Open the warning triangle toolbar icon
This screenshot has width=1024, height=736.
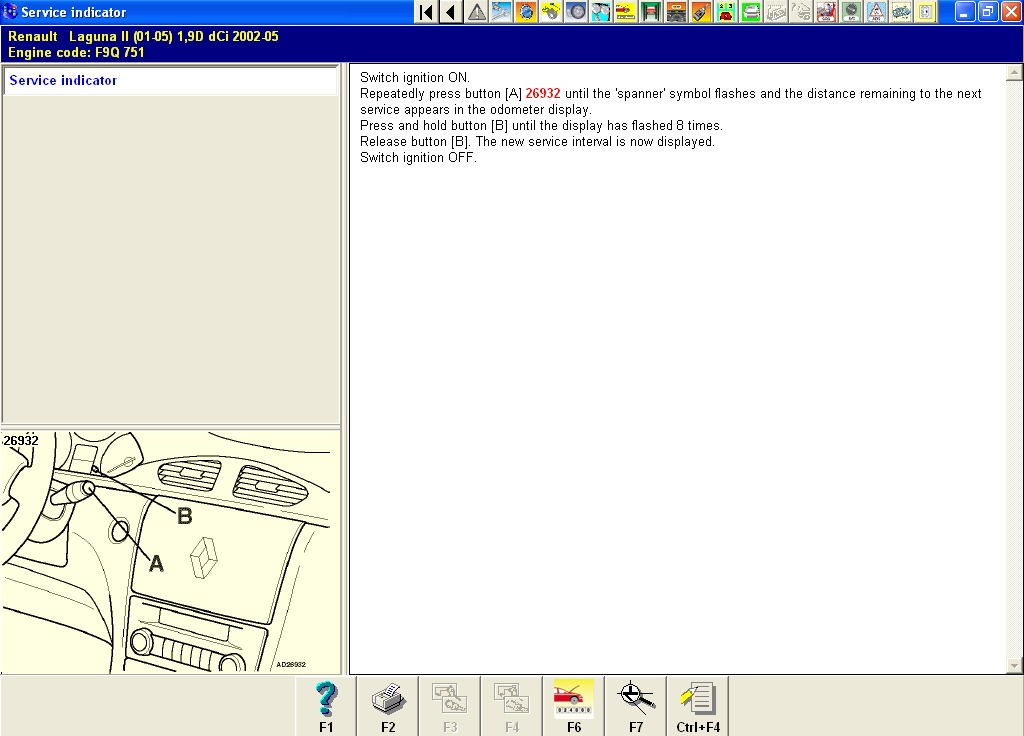(x=477, y=12)
